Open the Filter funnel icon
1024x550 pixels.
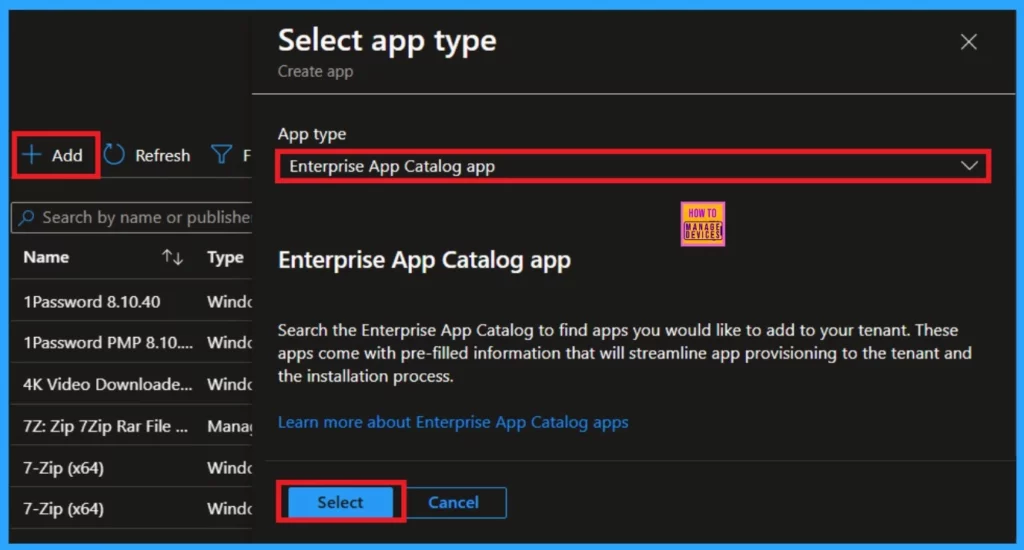(x=221, y=155)
